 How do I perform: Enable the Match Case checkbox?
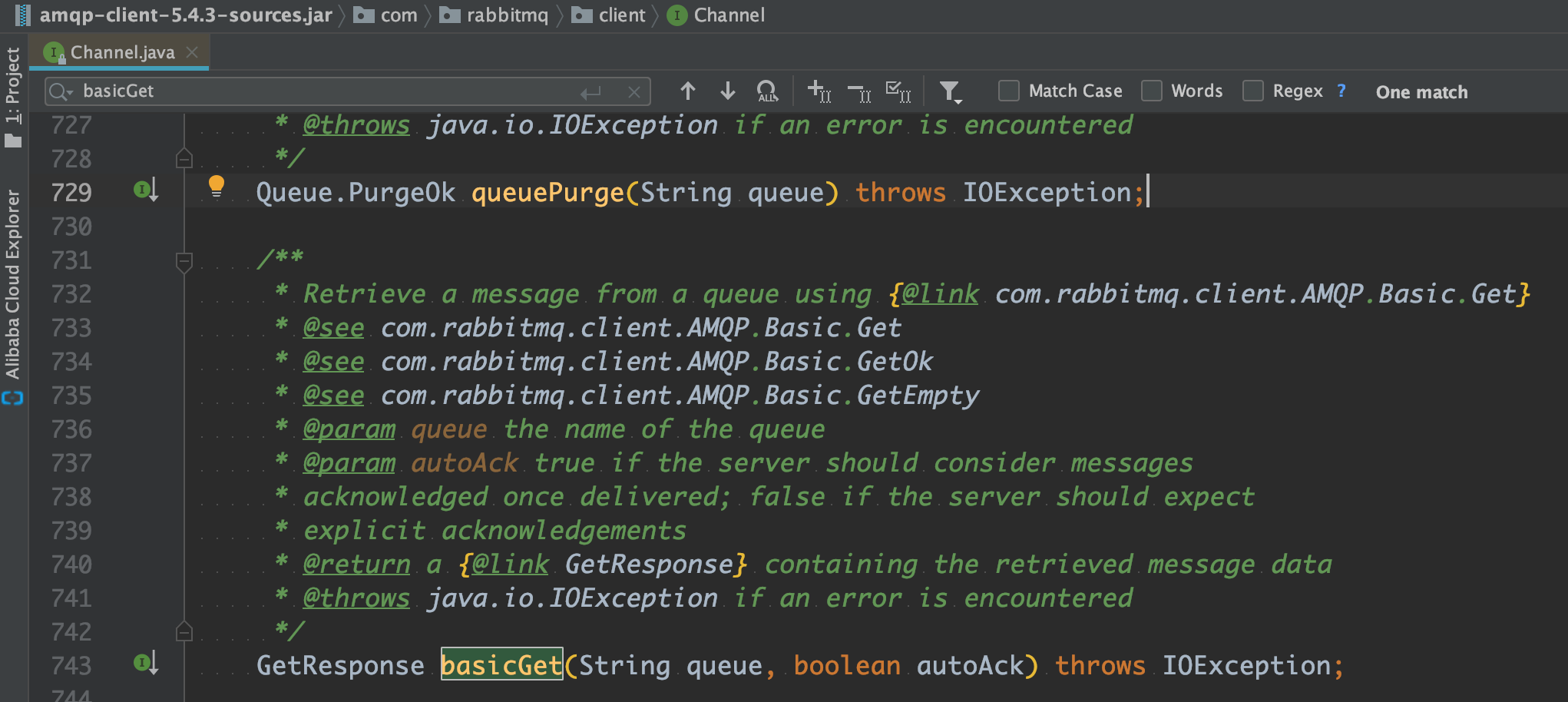(1008, 91)
